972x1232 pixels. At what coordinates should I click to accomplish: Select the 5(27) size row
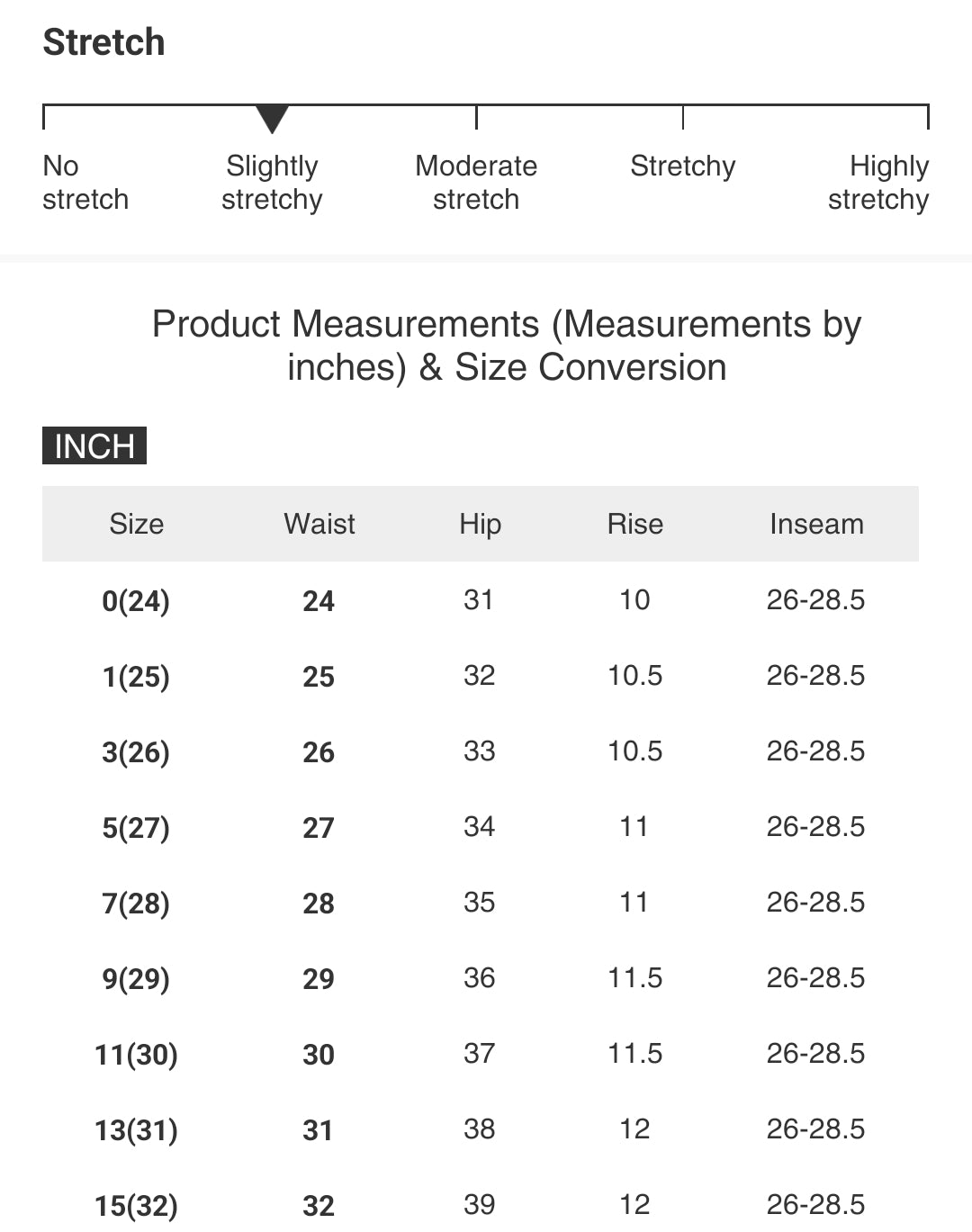click(481, 827)
